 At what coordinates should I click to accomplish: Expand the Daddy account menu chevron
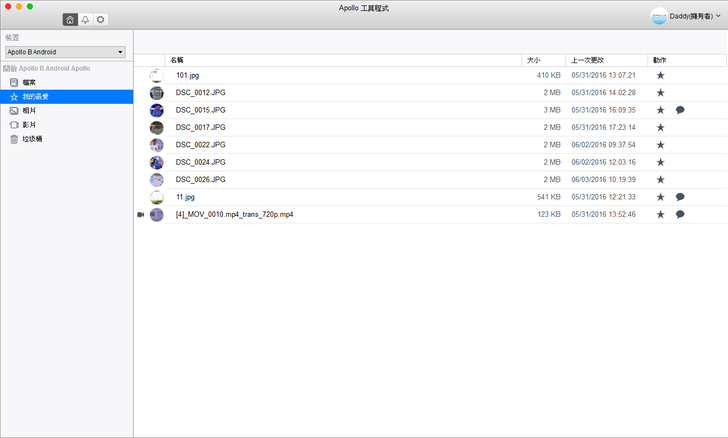click(x=718, y=16)
